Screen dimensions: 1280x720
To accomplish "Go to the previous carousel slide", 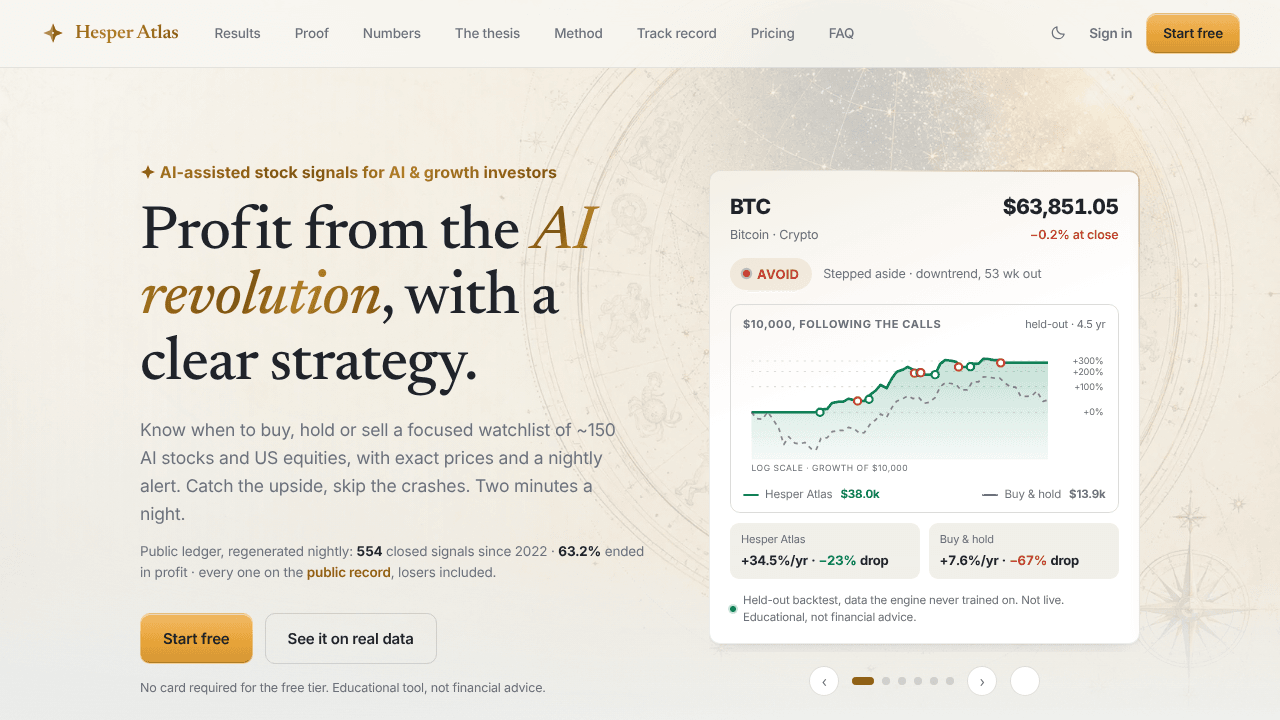I will click(824, 681).
